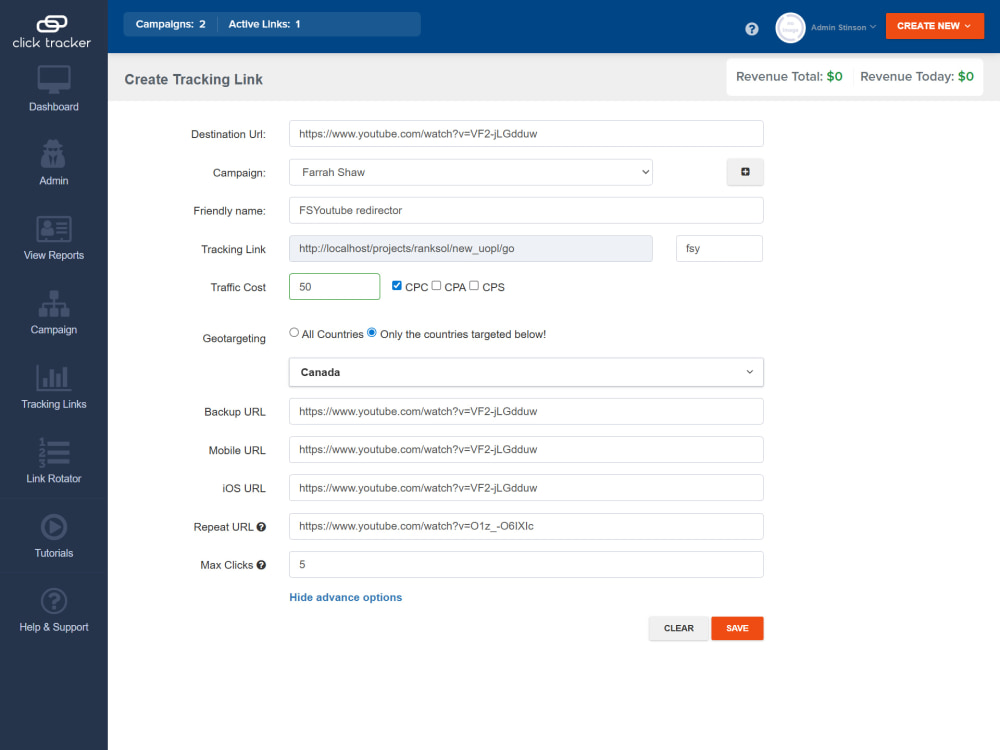
Task: Go to Link Rotator label in sidebar
Action: pyautogui.click(x=54, y=479)
